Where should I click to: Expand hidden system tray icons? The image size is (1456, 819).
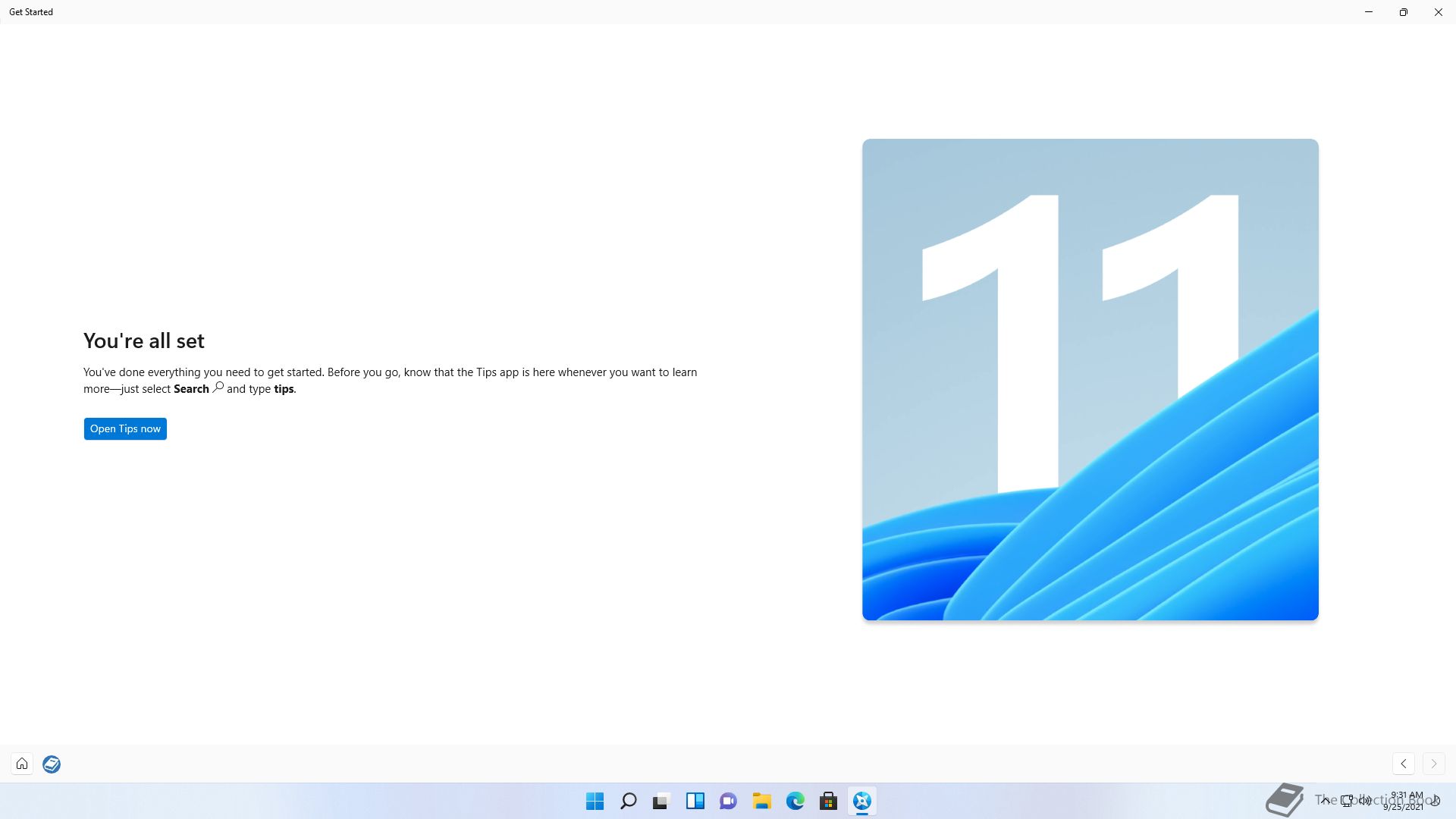(x=1325, y=800)
